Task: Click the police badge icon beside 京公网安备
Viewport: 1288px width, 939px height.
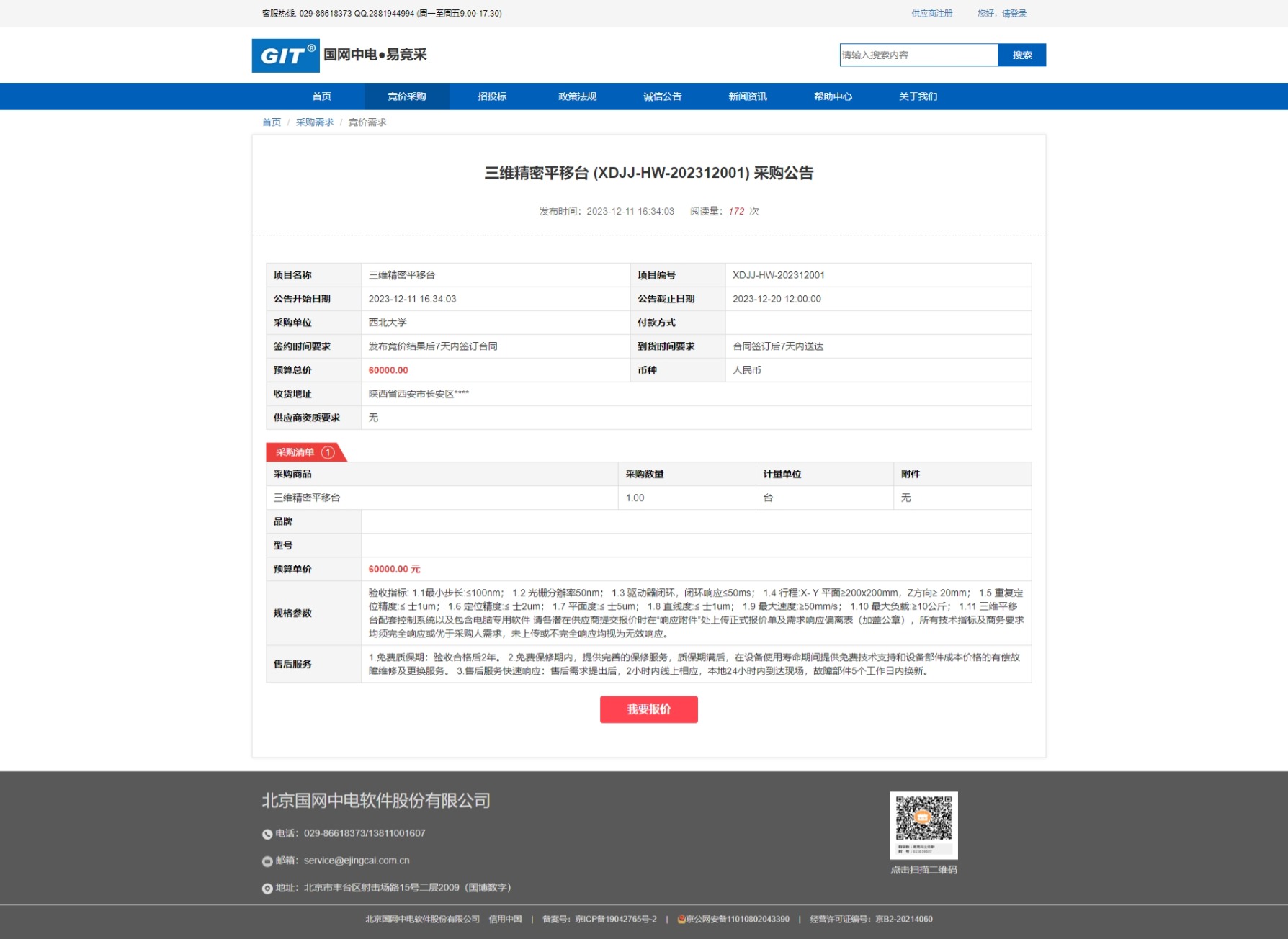Action: point(681,920)
